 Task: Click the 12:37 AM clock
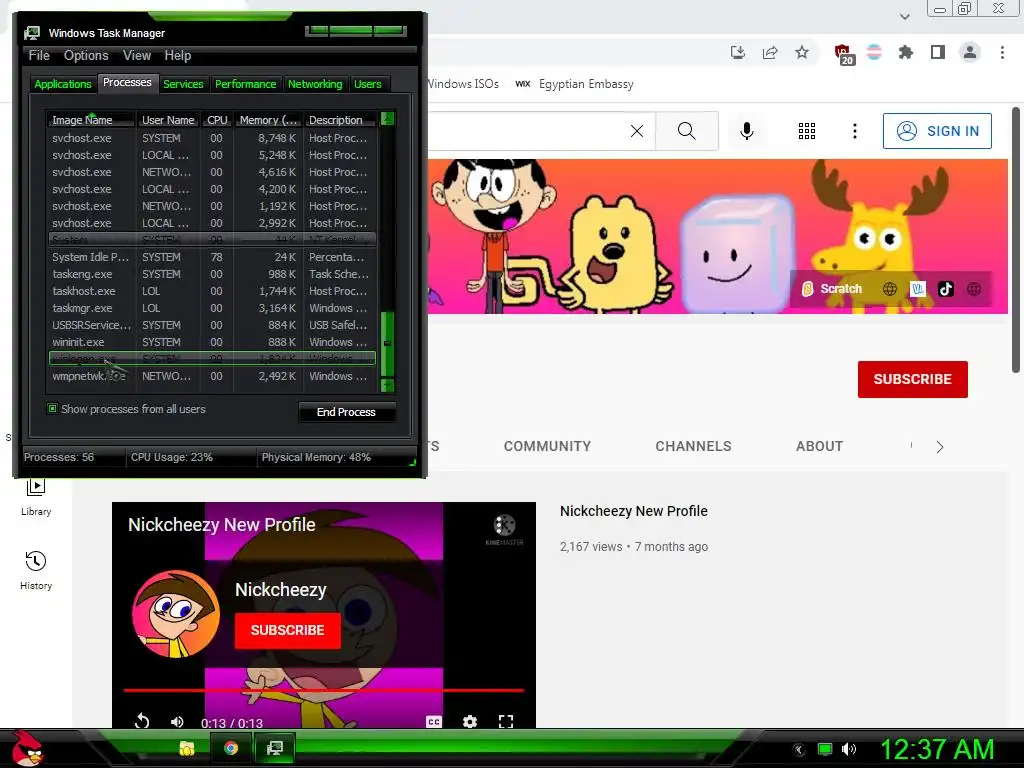click(x=936, y=749)
